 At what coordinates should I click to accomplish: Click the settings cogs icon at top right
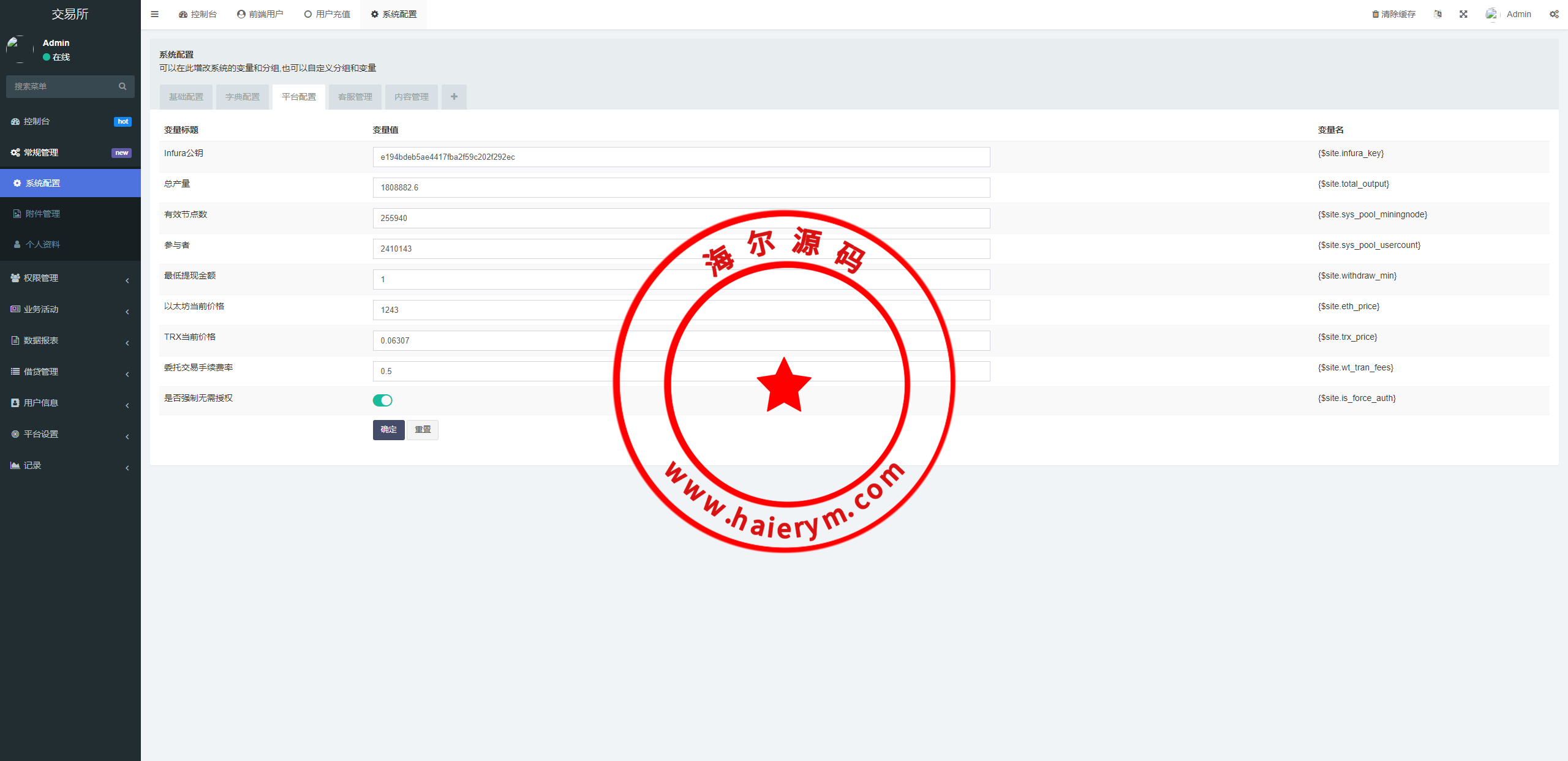[1554, 14]
